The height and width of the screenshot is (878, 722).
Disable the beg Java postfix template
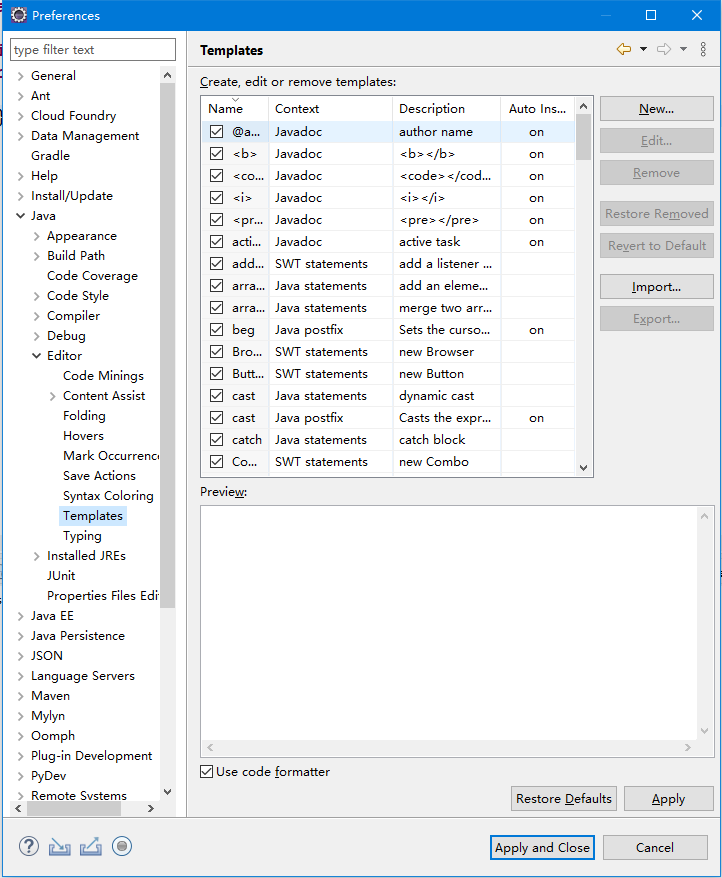(x=217, y=330)
